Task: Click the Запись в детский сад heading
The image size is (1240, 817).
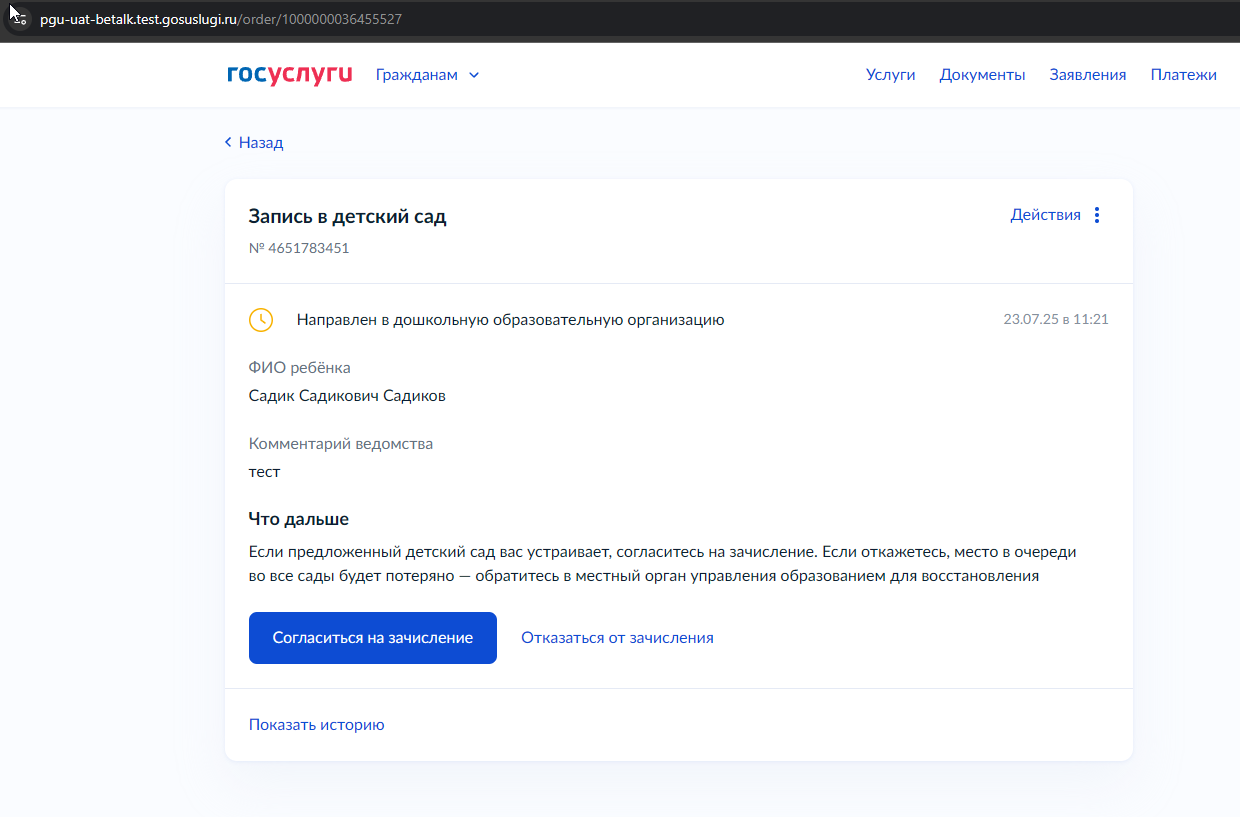Action: pyautogui.click(x=348, y=217)
